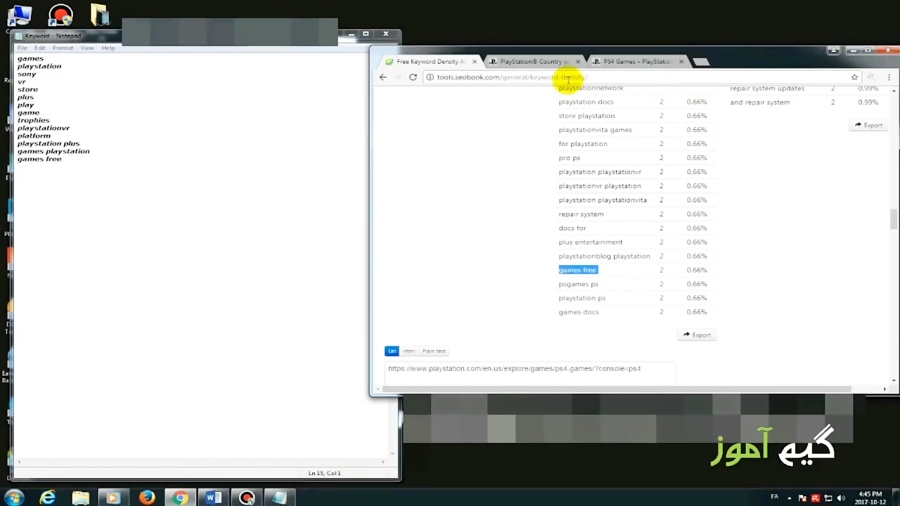The width and height of the screenshot is (900, 506).
Task: Click the browser vertical scrollbar thumb
Action: point(893,219)
